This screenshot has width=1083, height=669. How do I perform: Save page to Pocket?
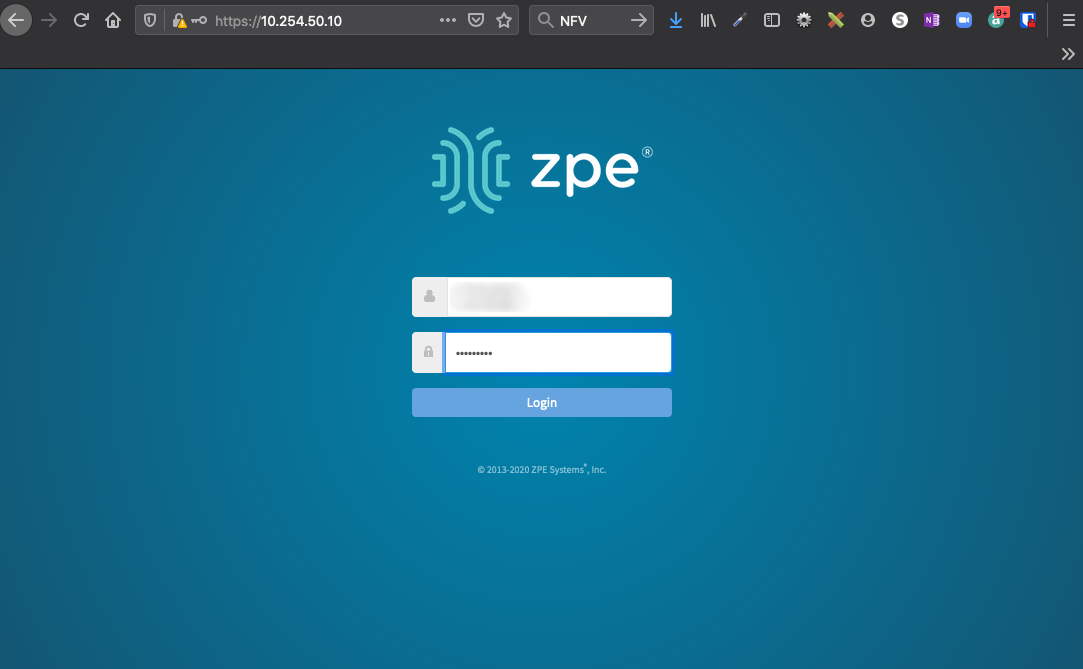pos(476,20)
